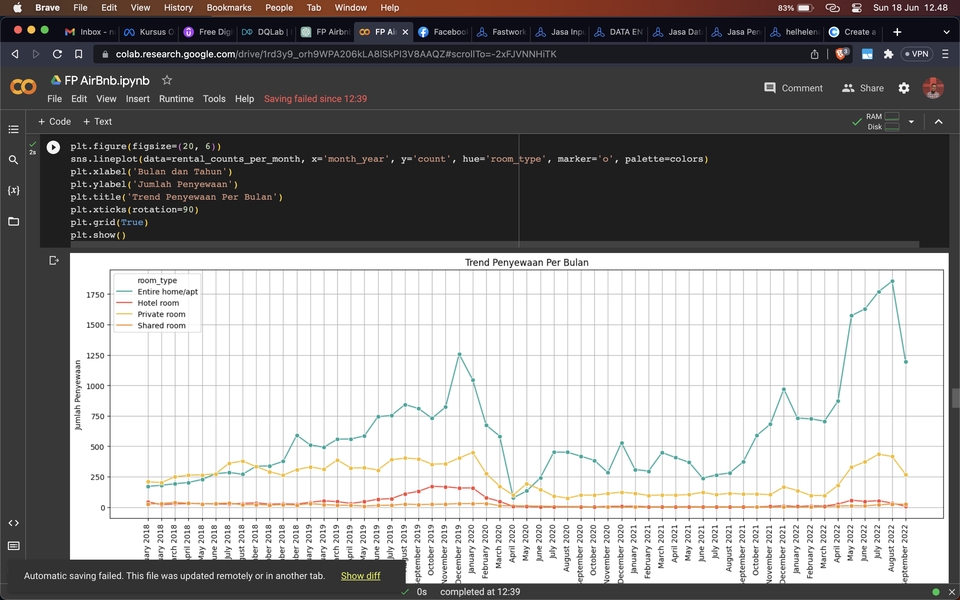Open the terminal panel icon
The image size is (960, 600).
click(13, 546)
